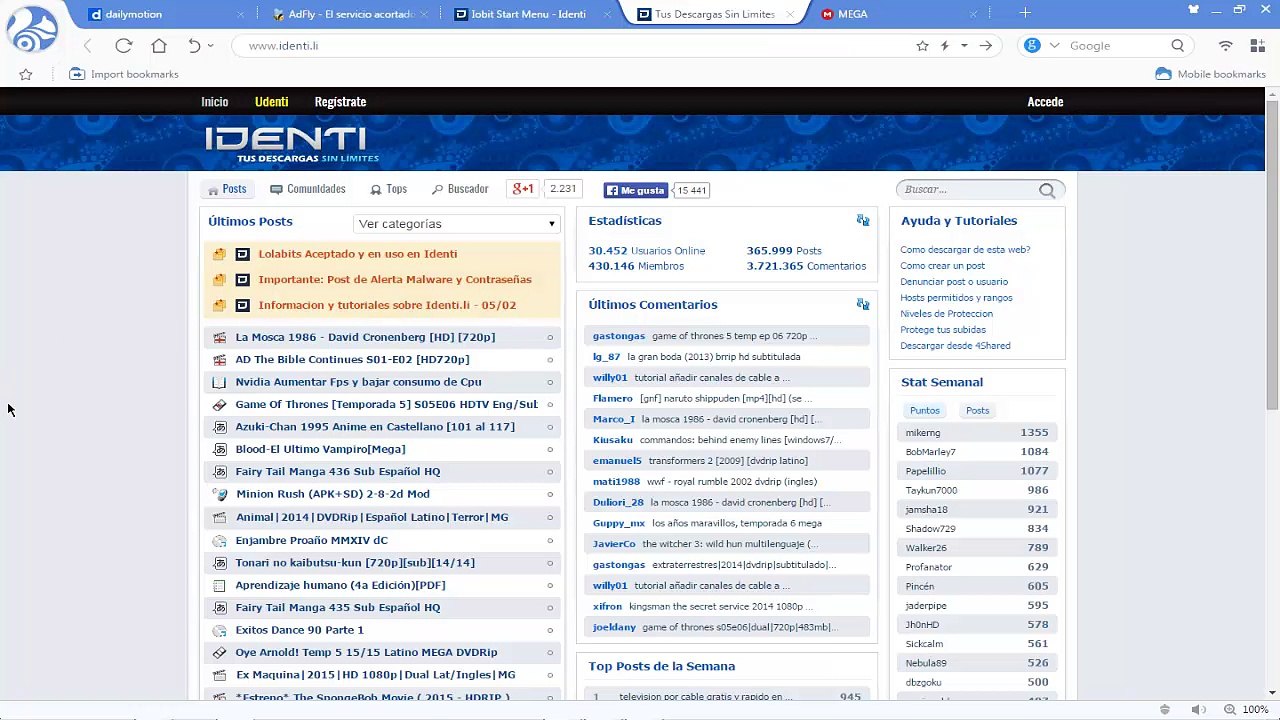Open user mikemg profile in Stat Semanal

[x=923, y=433]
